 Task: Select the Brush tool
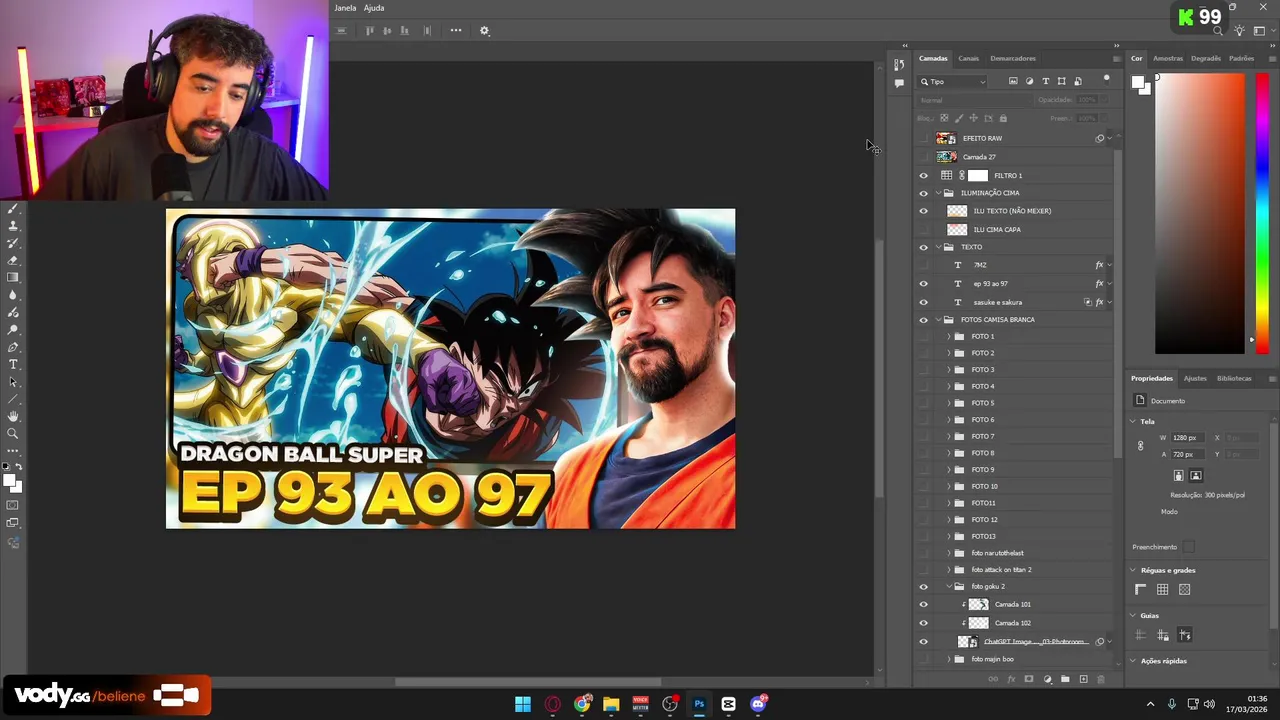[13, 209]
